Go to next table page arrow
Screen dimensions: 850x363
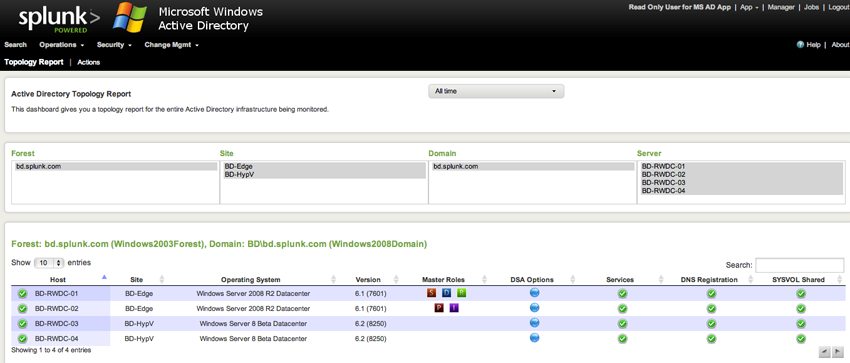838,351
